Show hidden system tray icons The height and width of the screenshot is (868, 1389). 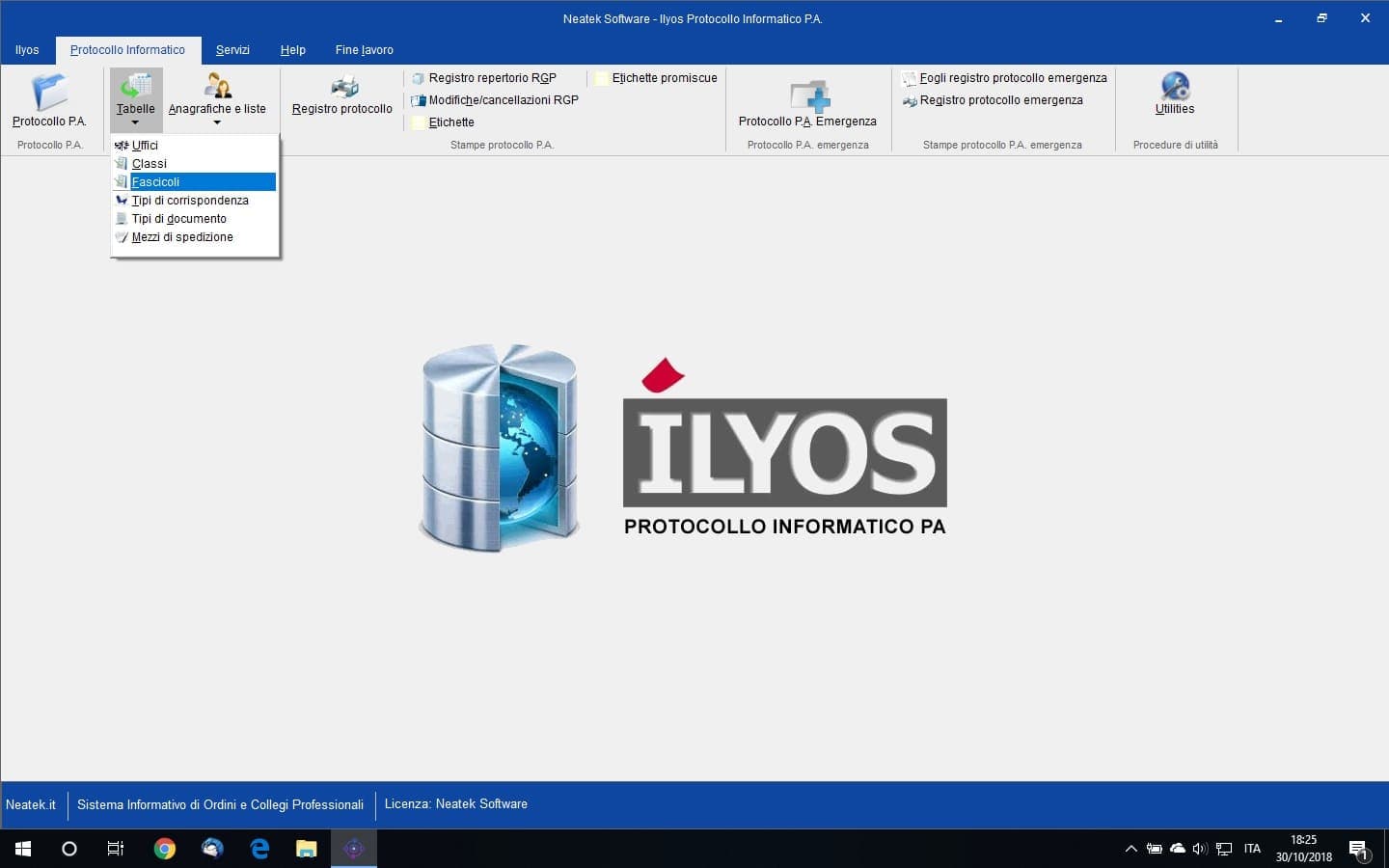[1131, 849]
